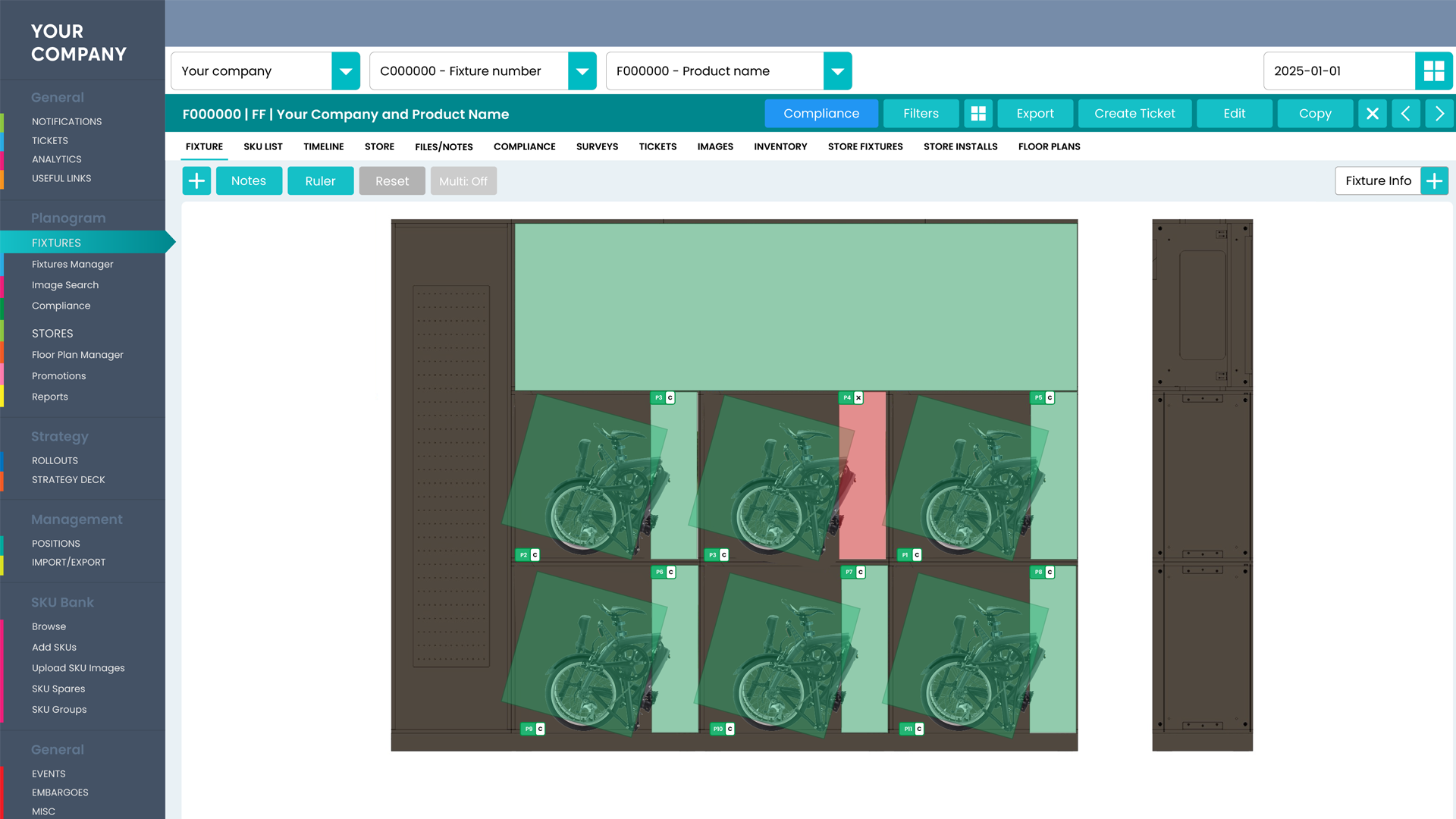Click the Export button

(x=1035, y=114)
